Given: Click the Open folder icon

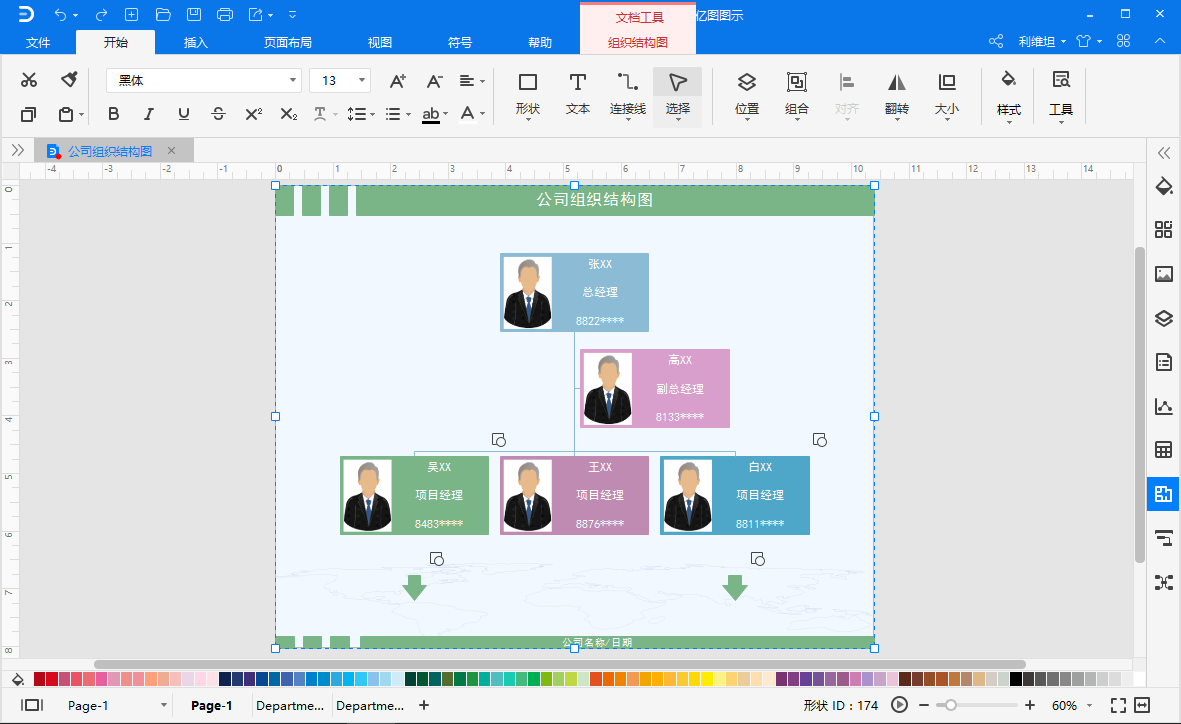Looking at the screenshot, I should [163, 14].
